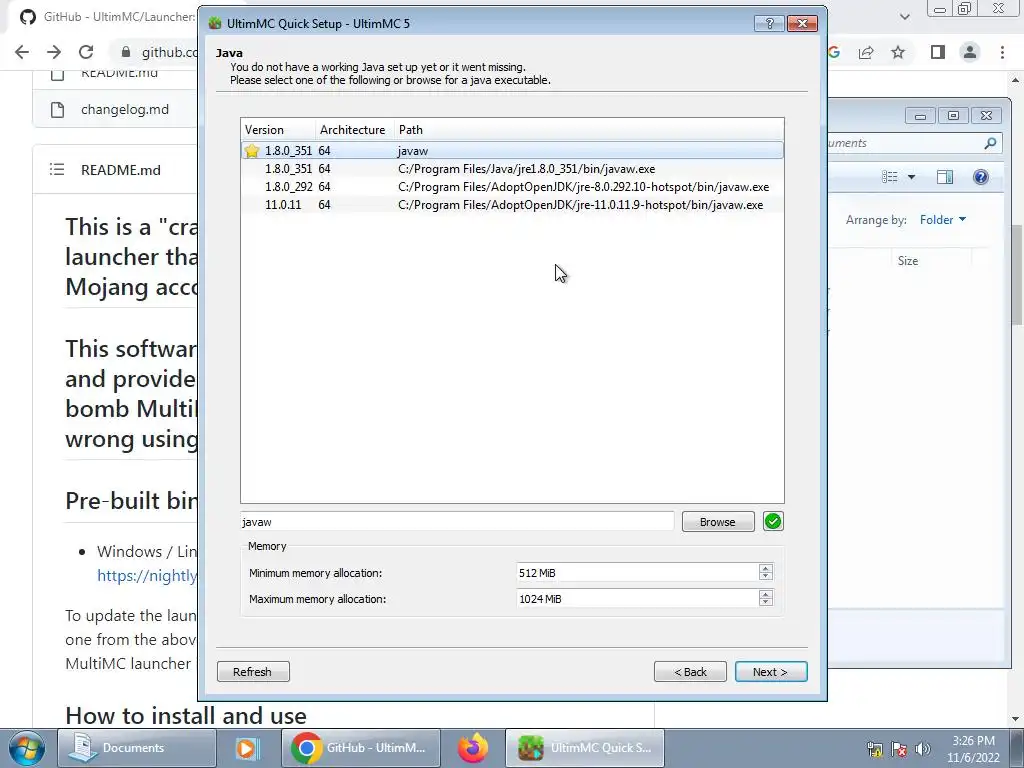Click the network tray icon
Image resolution: width=1024 pixels, height=768 pixels.
tap(875, 748)
